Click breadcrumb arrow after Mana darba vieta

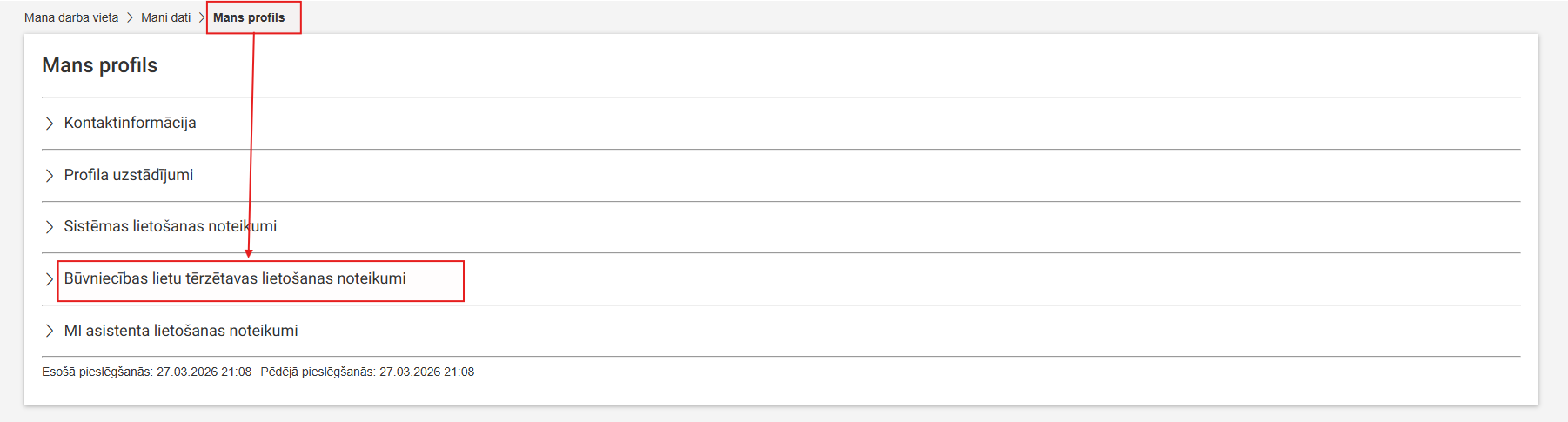point(130,17)
